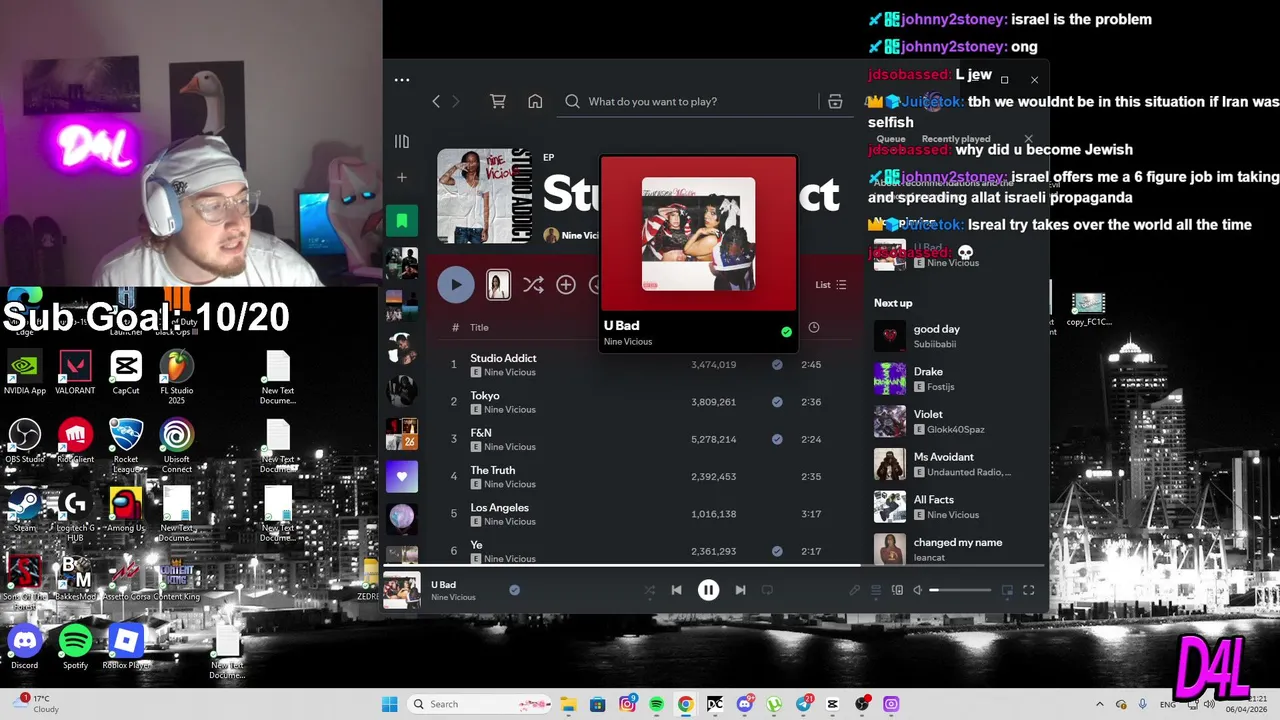The width and height of the screenshot is (1280, 720).
Task: Sort tracks by Title column header
Action: tap(479, 327)
